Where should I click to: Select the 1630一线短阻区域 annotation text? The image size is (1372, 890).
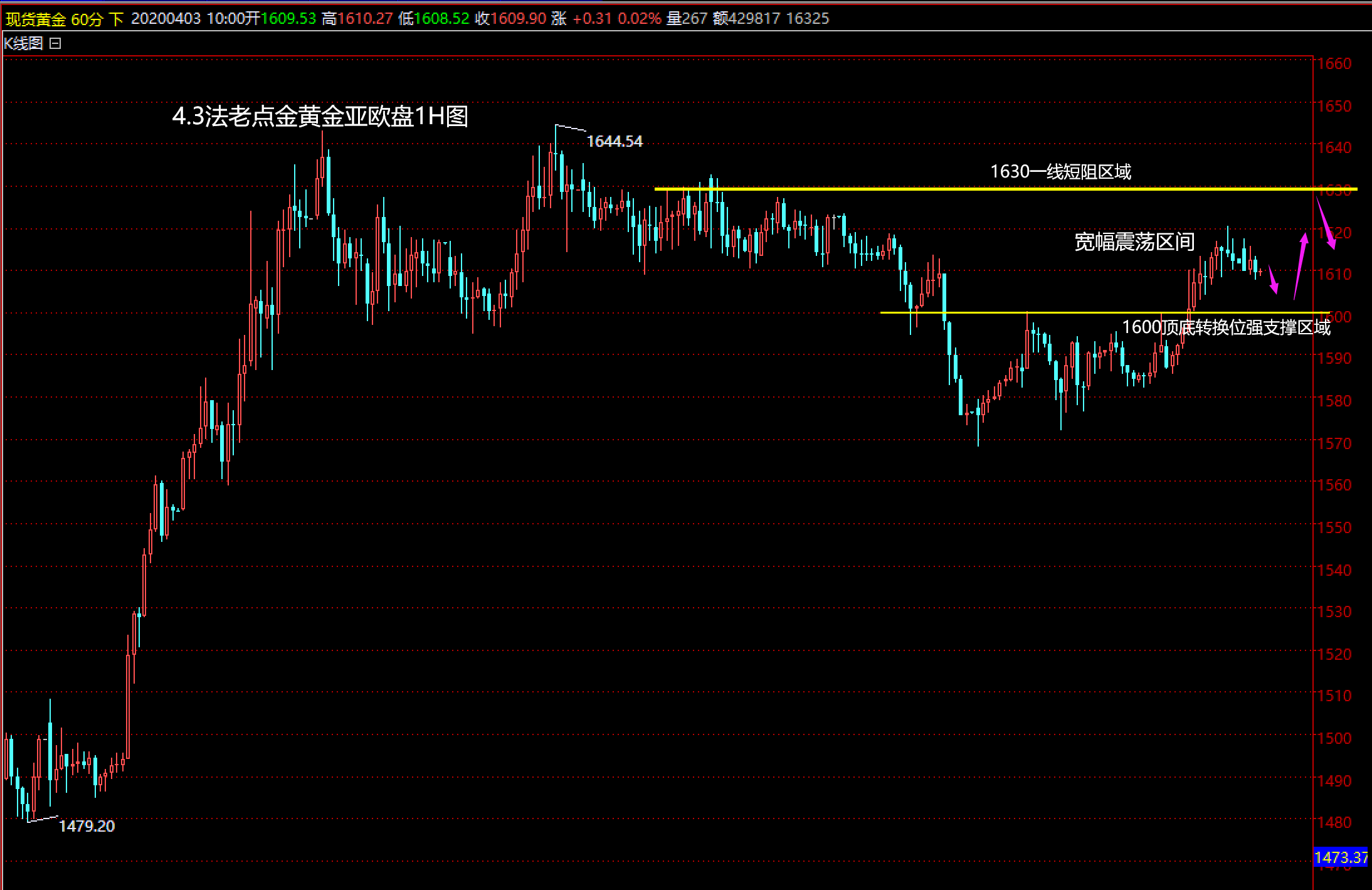pyautogui.click(x=1060, y=172)
